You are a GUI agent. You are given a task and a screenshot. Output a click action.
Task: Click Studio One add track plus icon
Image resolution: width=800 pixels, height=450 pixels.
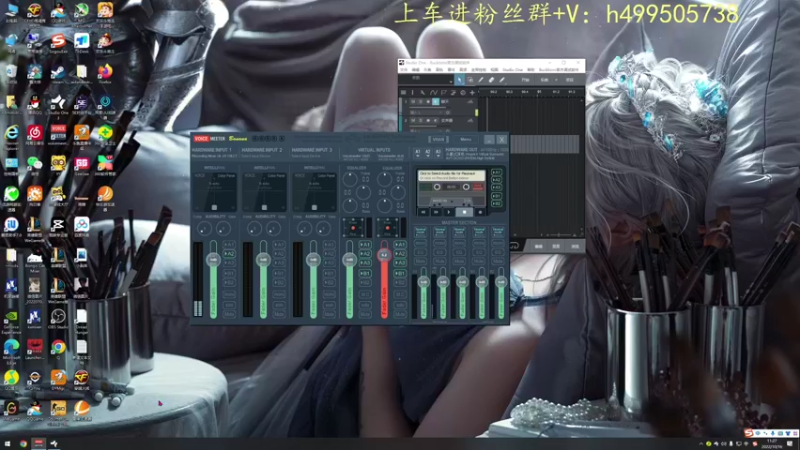pyautogui.click(x=472, y=92)
